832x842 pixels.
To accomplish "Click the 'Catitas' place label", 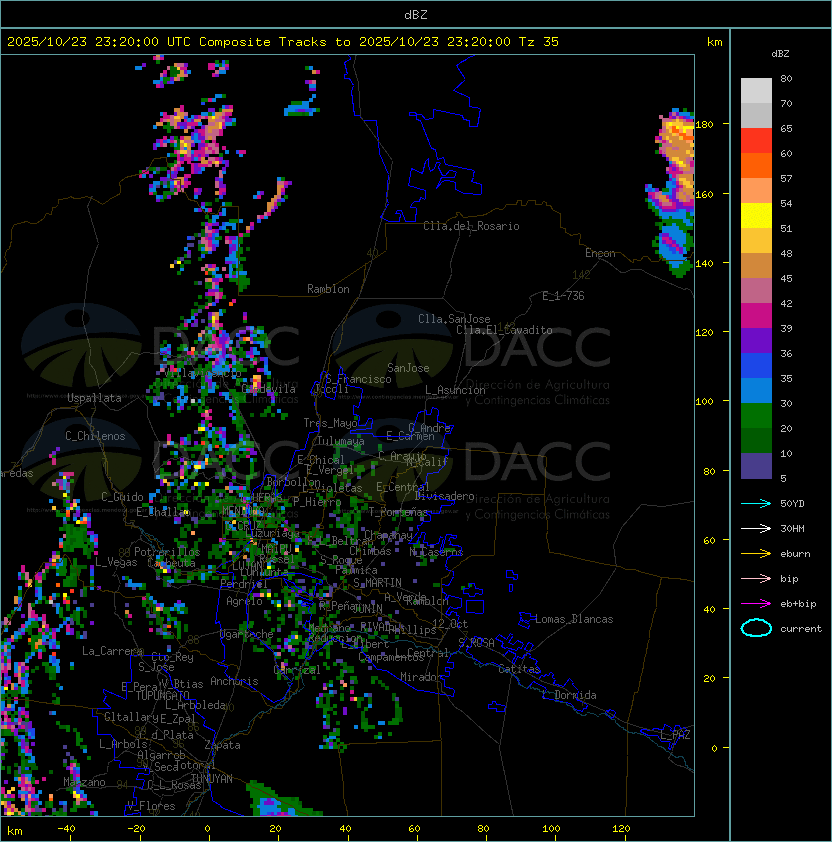I will 519,669.
